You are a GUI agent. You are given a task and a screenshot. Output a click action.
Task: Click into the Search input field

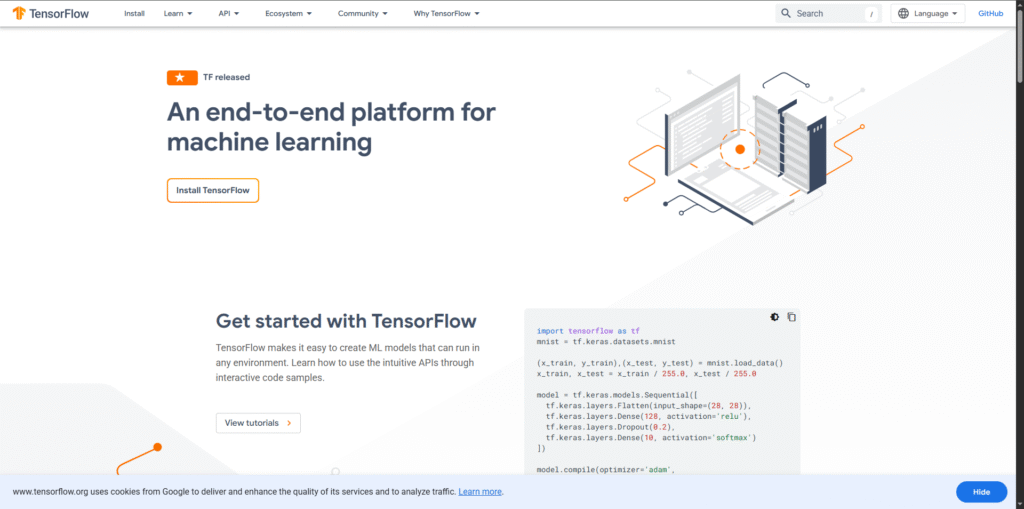click(x=828, y=13)
